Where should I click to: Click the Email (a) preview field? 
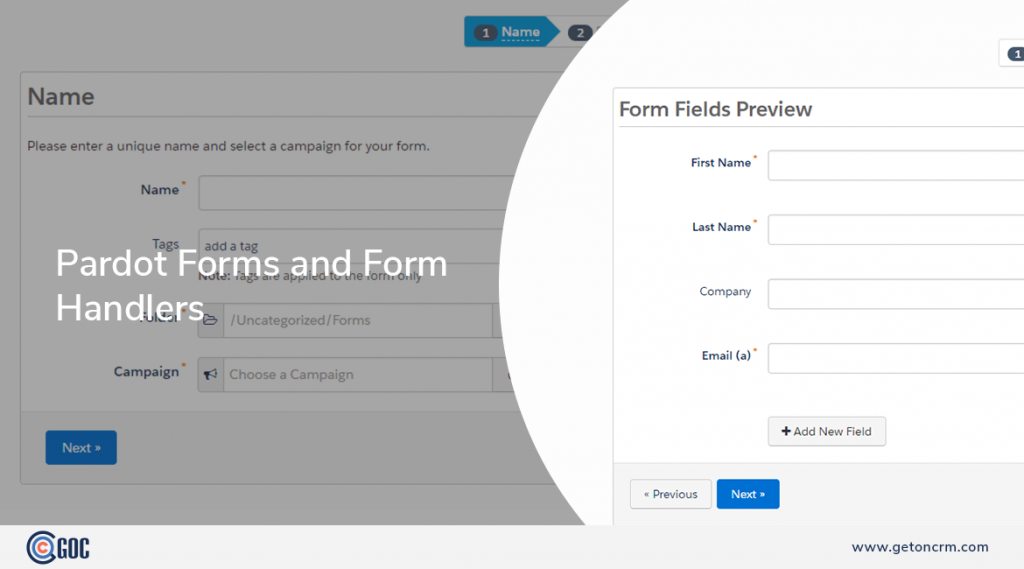pyautogui.click(x=896, y=358)
